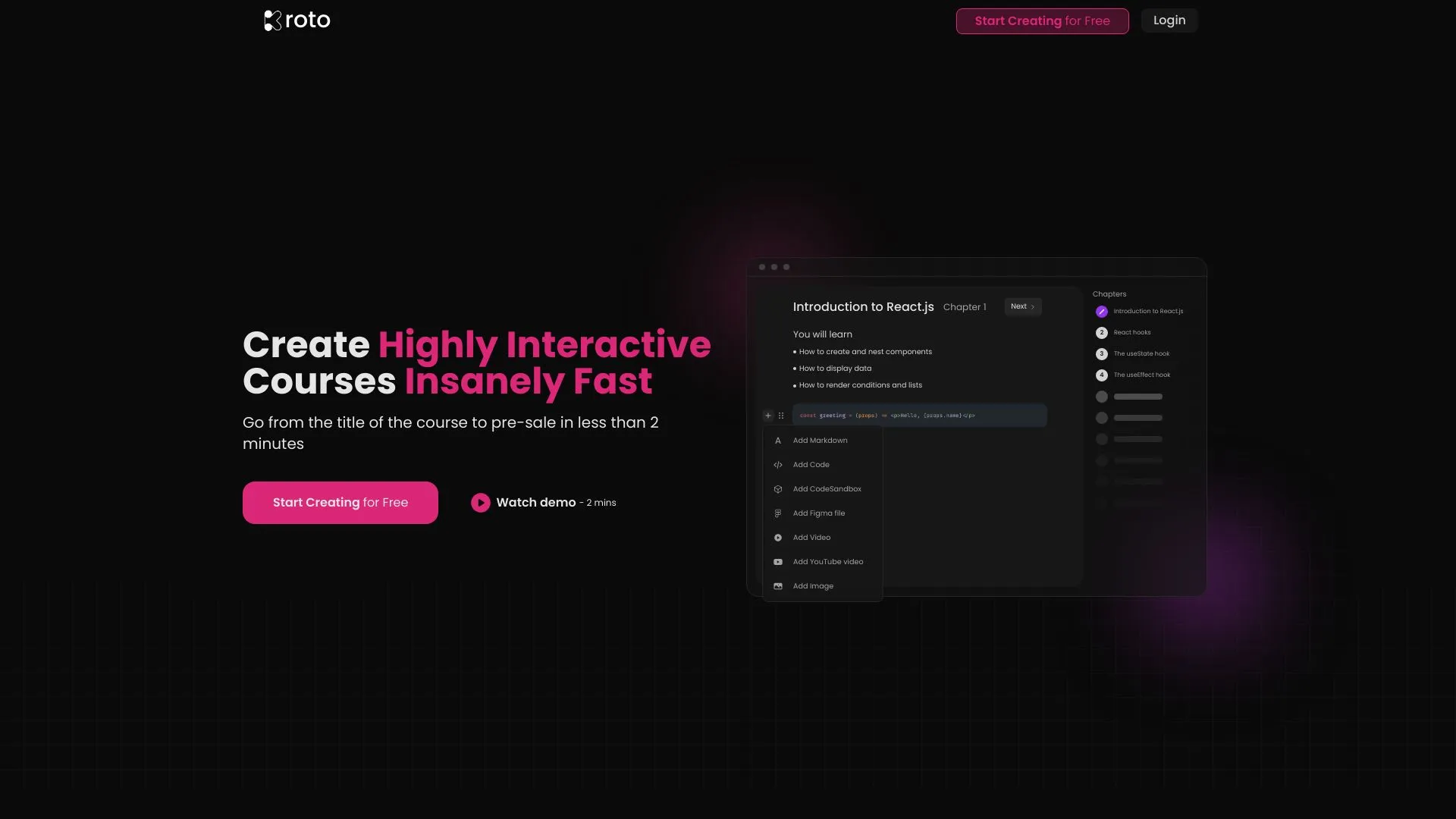Click the drag handle dots next to code block
The image size is (1456, 819).
pos(781,416)
